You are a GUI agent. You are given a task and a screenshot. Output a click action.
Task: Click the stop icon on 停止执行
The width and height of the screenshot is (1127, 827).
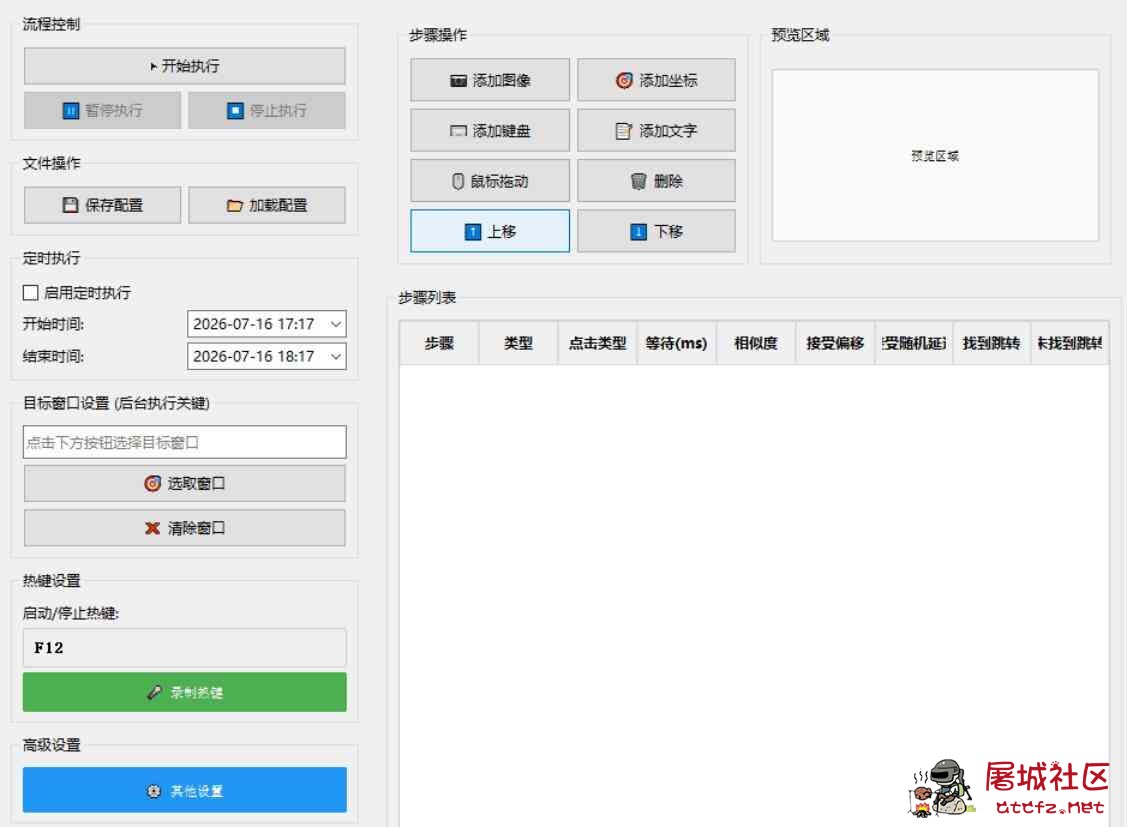[235, 111]
